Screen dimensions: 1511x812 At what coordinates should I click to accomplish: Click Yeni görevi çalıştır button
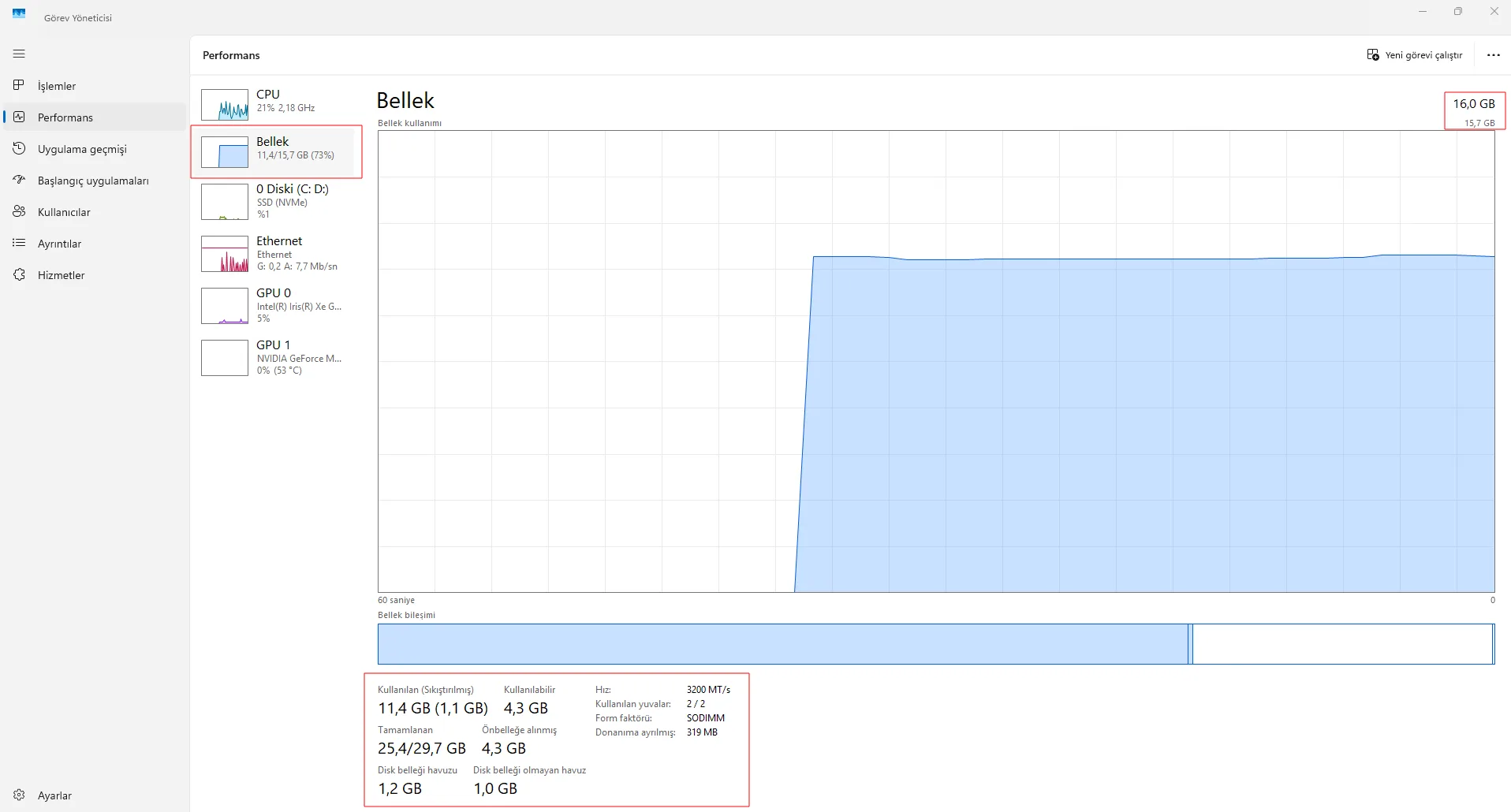(x=1415, y=55)
